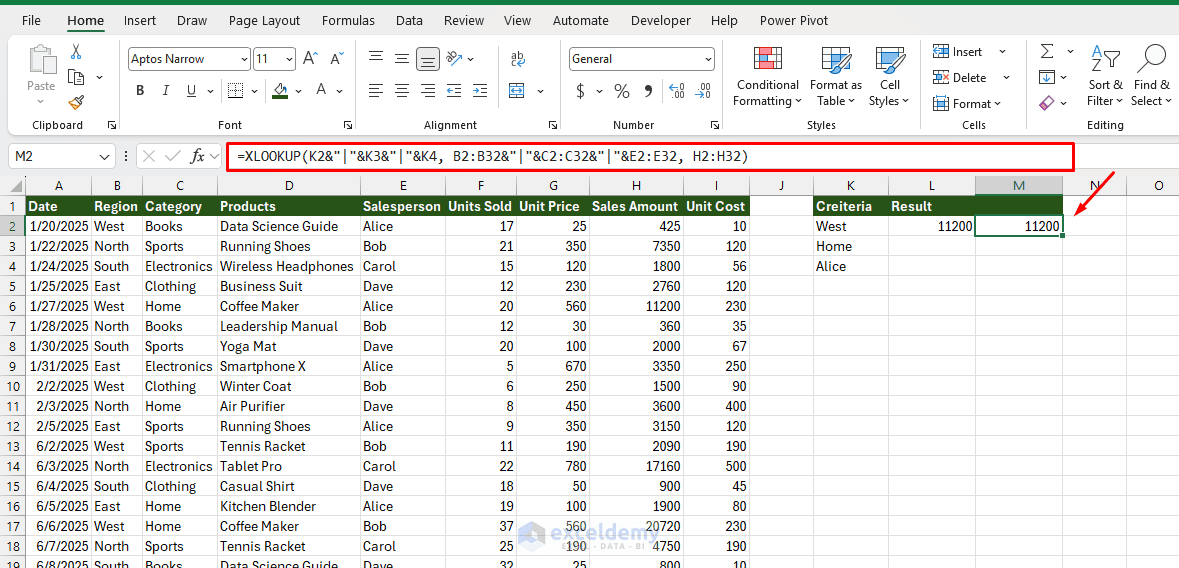Click the Format Painter brush icon
Screen dimensions: 1179x568
75,102
